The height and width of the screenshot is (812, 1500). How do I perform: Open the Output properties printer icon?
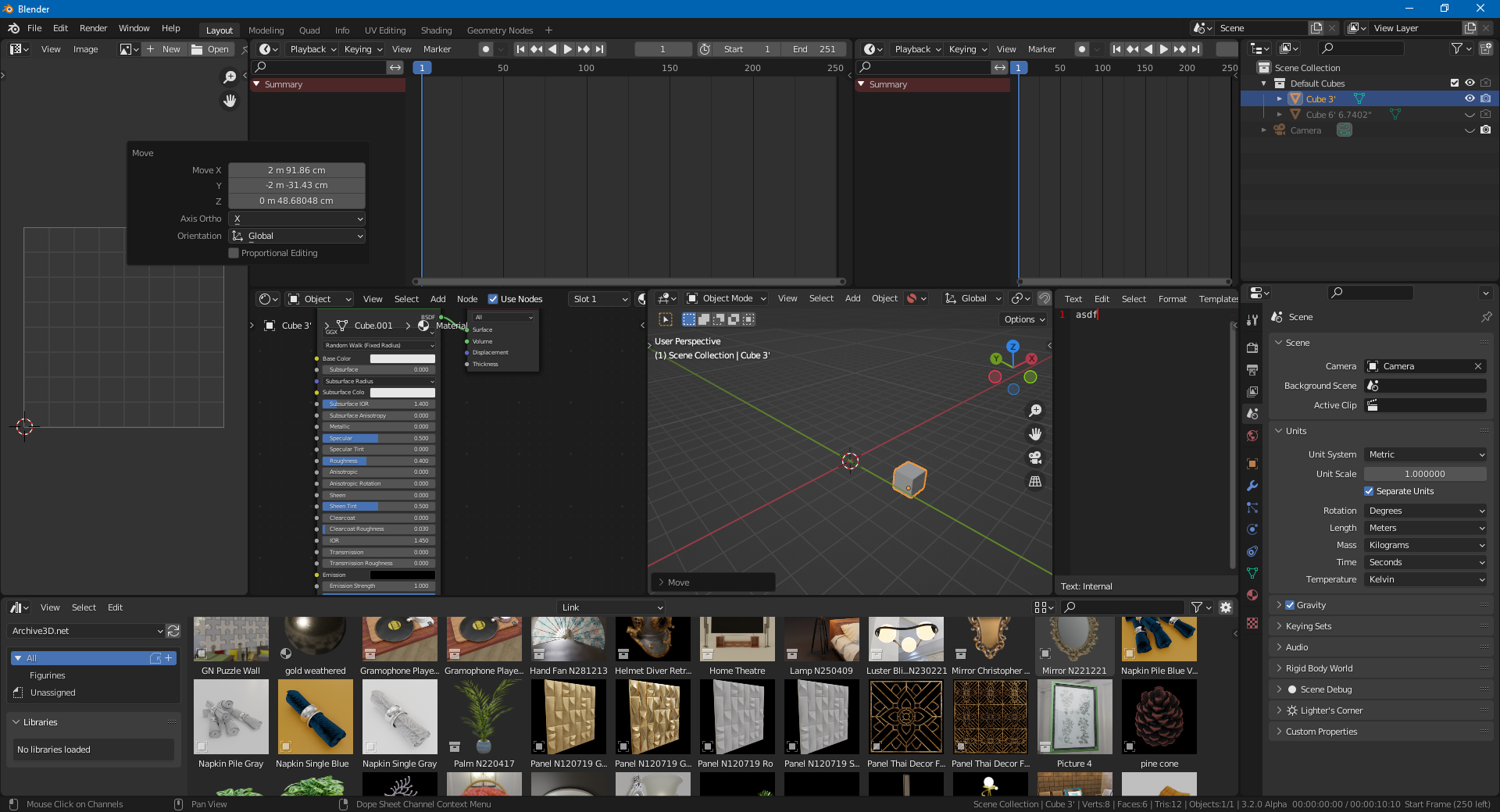pos(1252,369)
